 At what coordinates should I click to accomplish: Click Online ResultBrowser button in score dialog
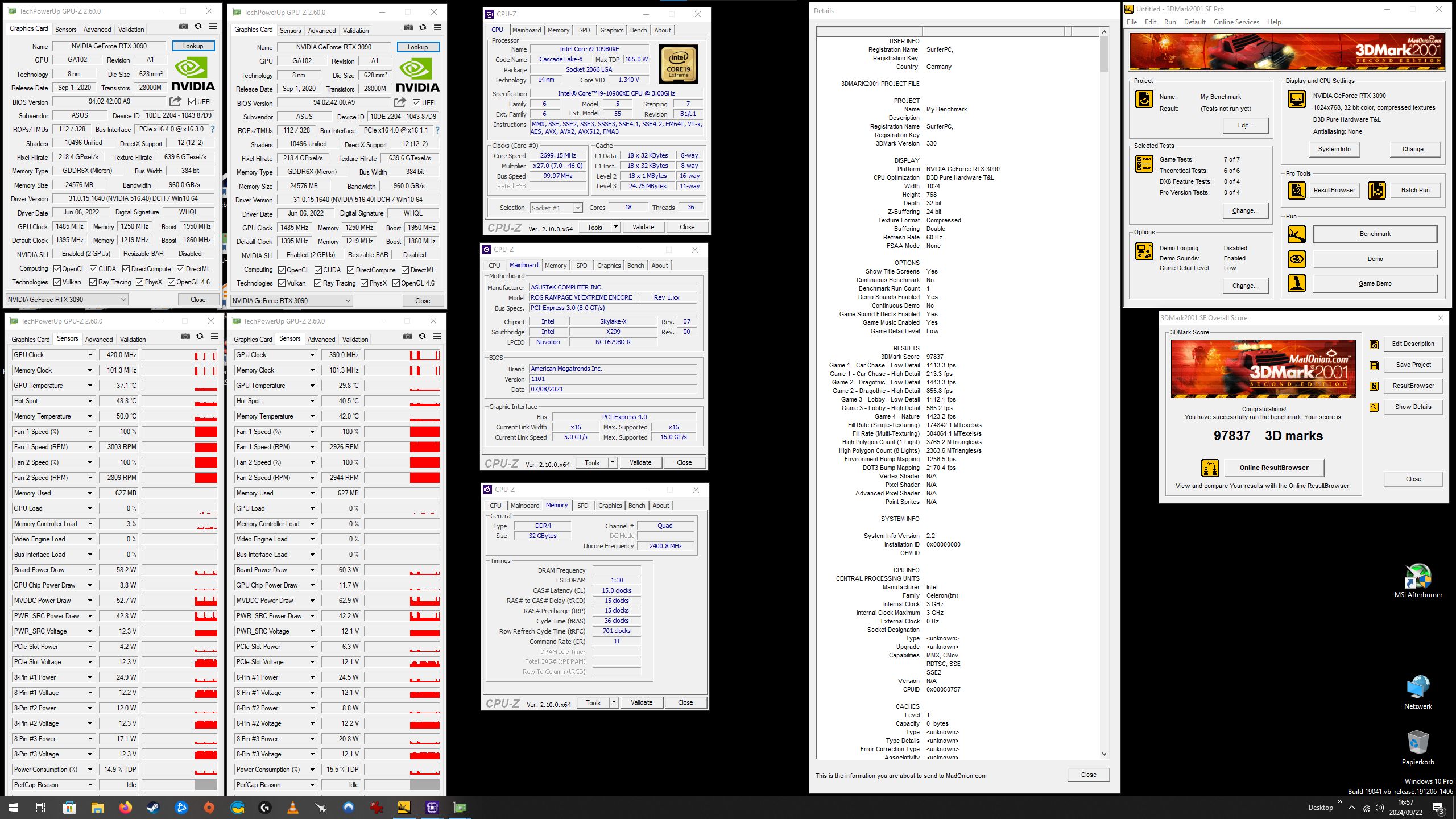pyautogui.click(x=1273, y=468)
